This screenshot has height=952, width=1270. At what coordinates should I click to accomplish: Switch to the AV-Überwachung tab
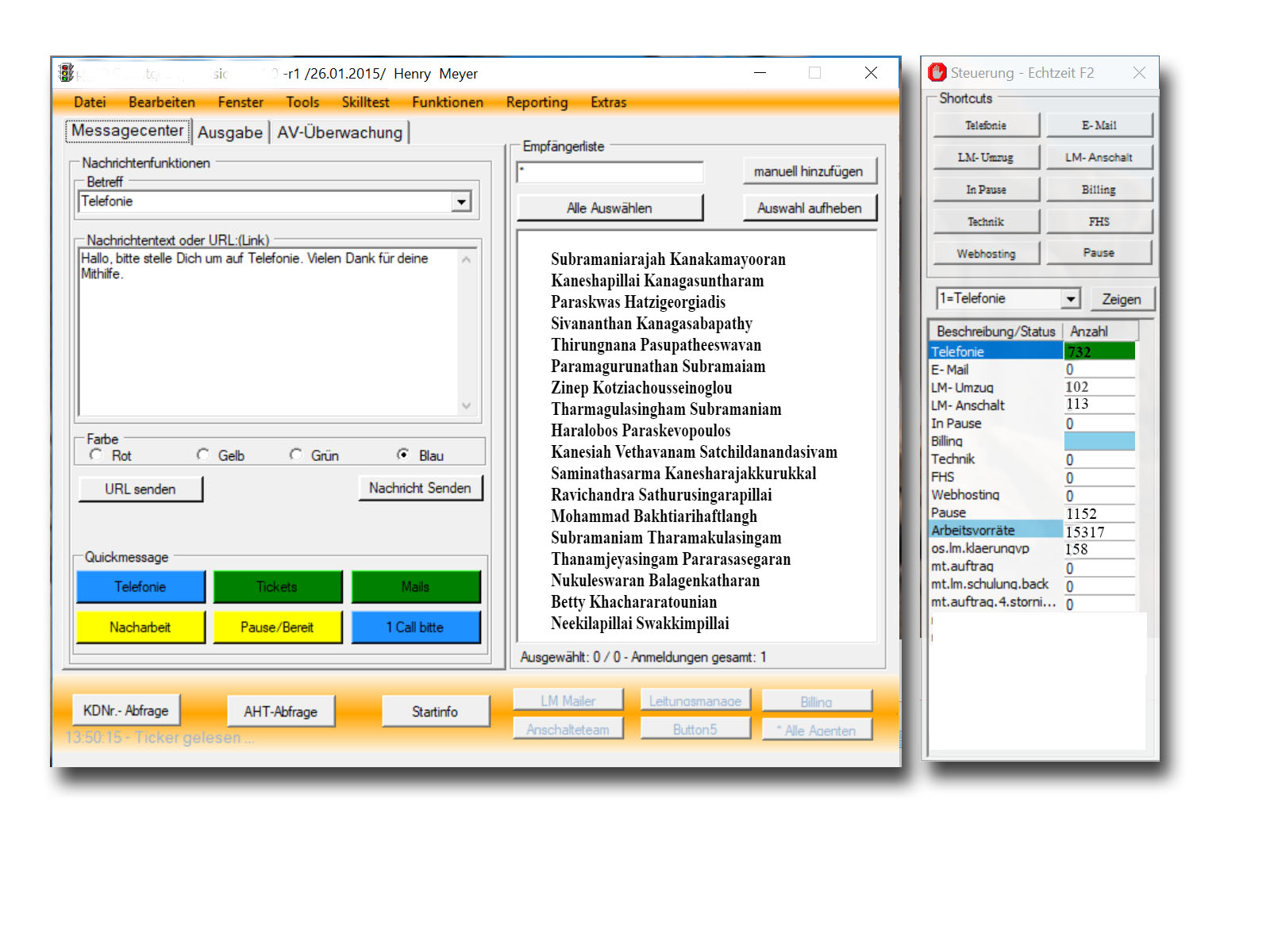[339, 132]
